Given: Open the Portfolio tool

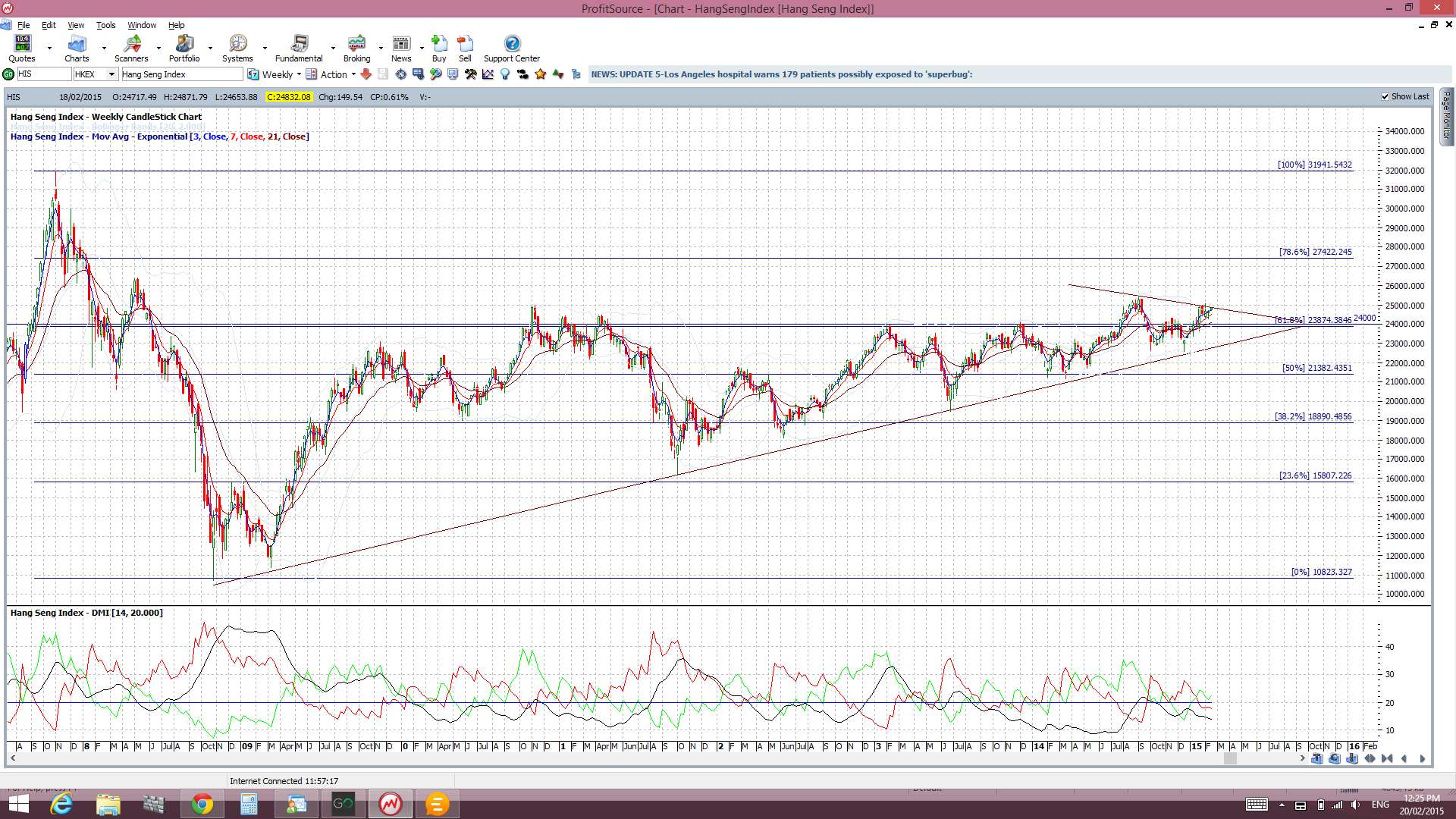Looking at the screenshot, I should pyautogui.click(x=184, y=49).
